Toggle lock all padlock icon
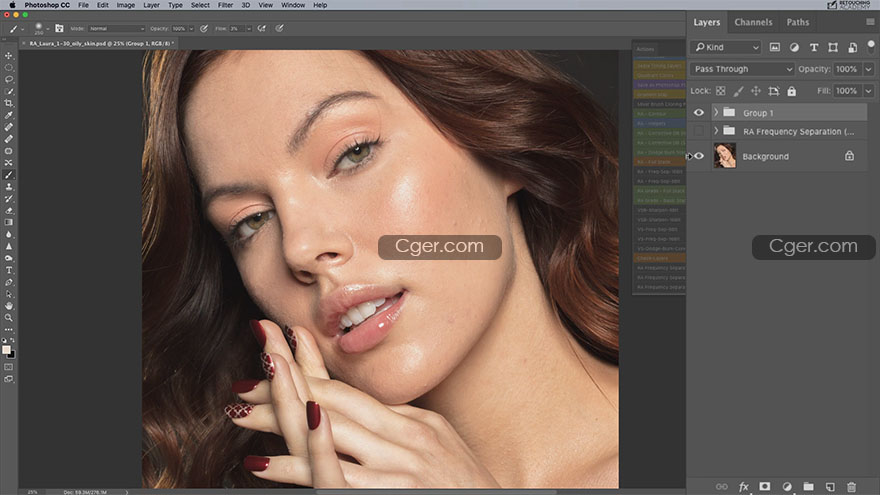The height and width of the screenshot is (495, 880). click(x=791, y=91)
